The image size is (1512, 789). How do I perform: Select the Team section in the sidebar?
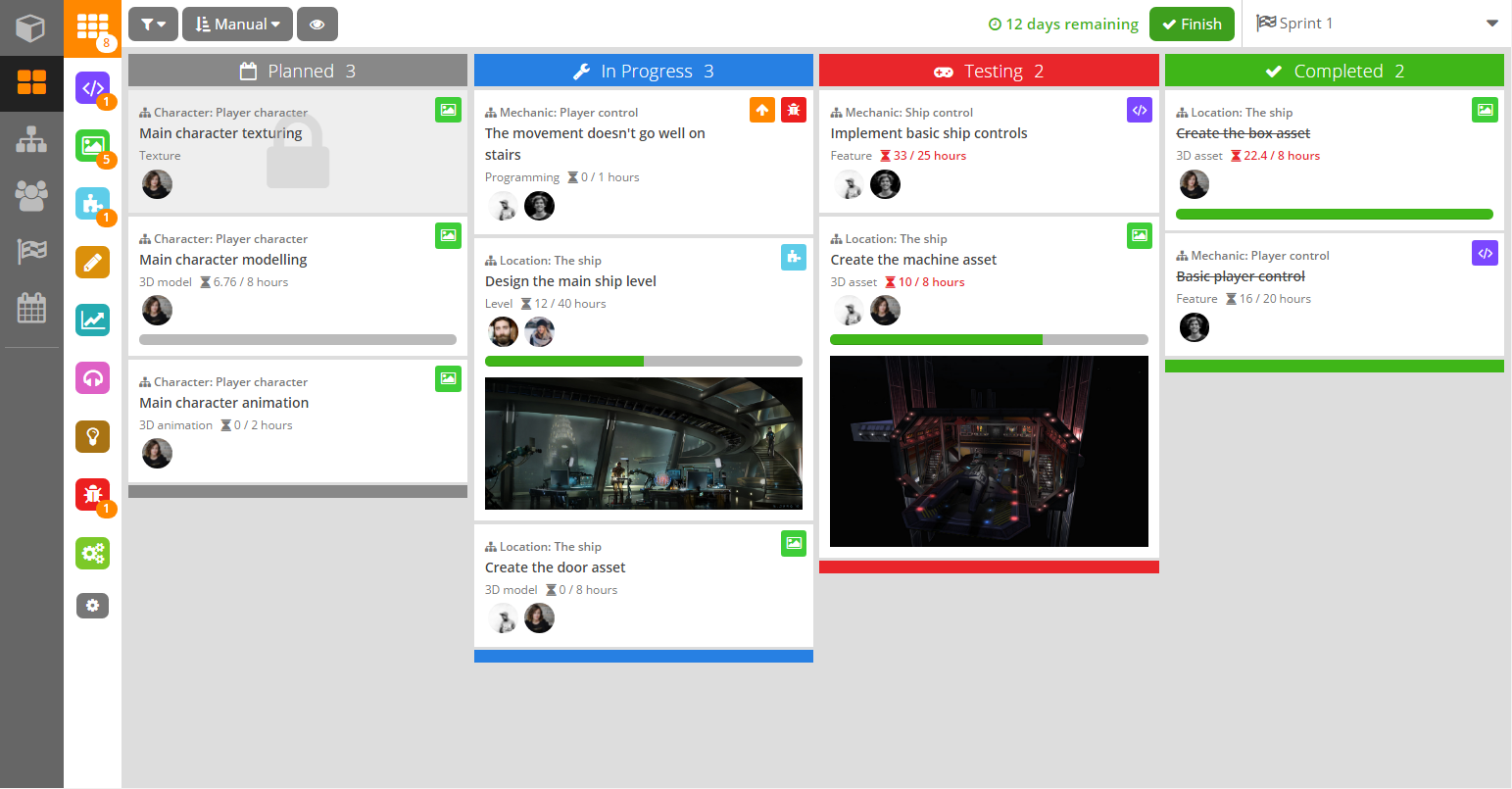click(32, 195)
